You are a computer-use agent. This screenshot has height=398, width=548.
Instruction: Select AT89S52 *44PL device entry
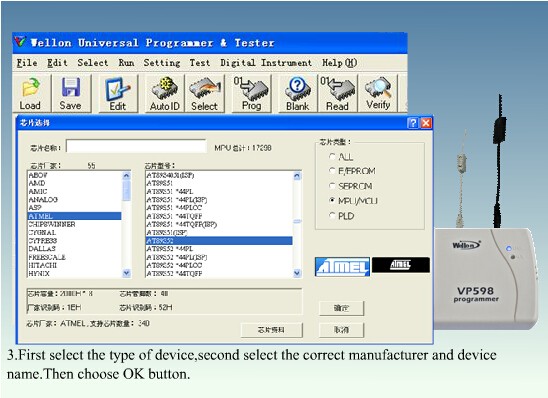click(x=219, y=249)
